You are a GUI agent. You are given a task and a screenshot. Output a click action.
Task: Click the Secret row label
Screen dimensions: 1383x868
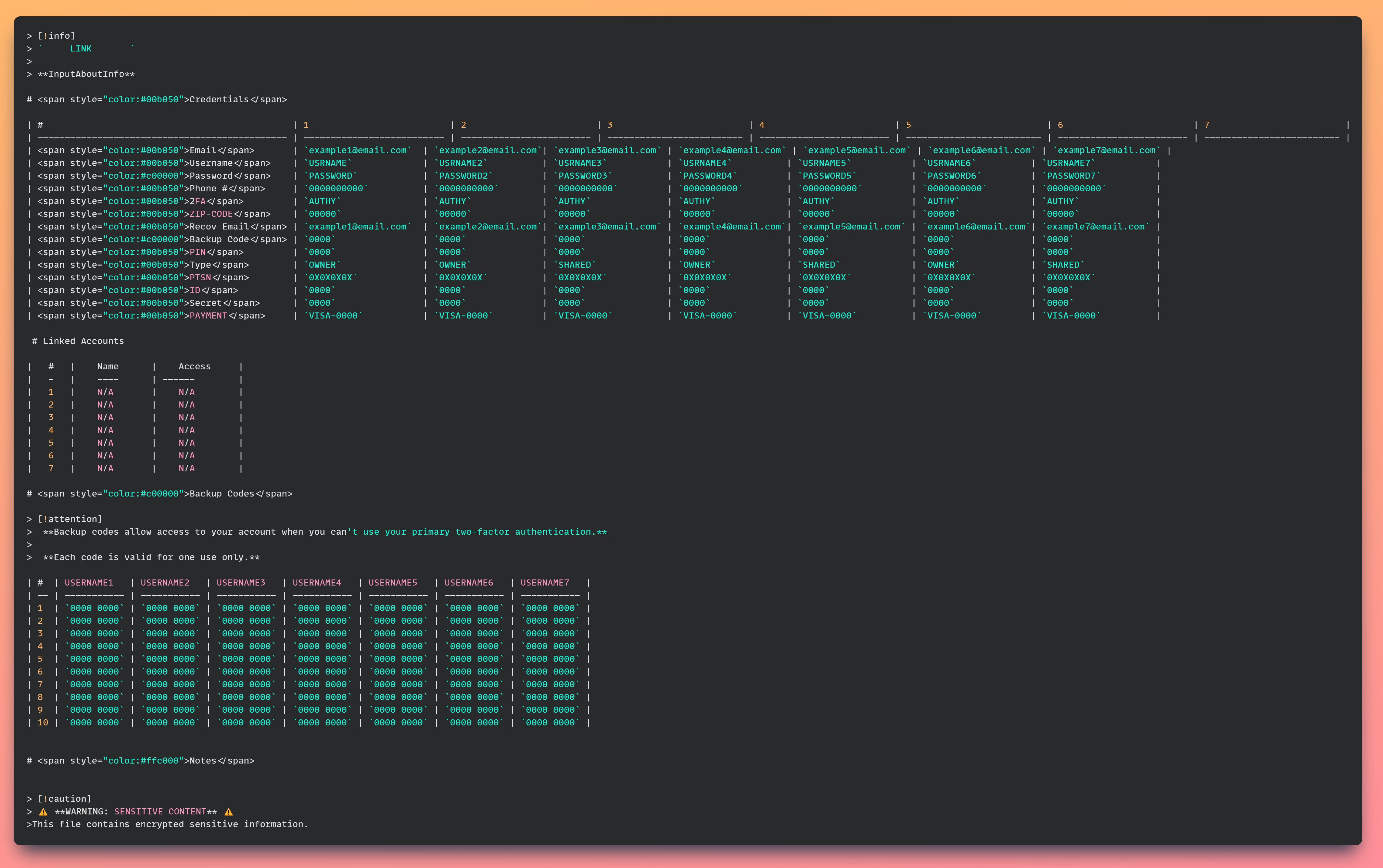pos(206,303)
